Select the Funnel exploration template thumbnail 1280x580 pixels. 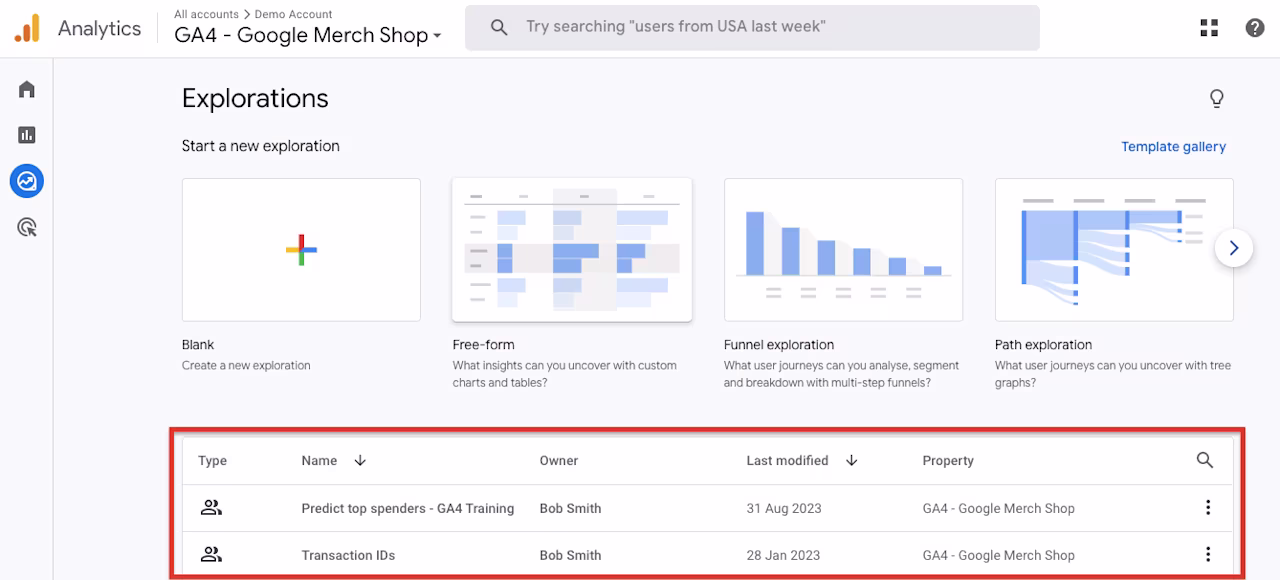[x=843, y=250]
